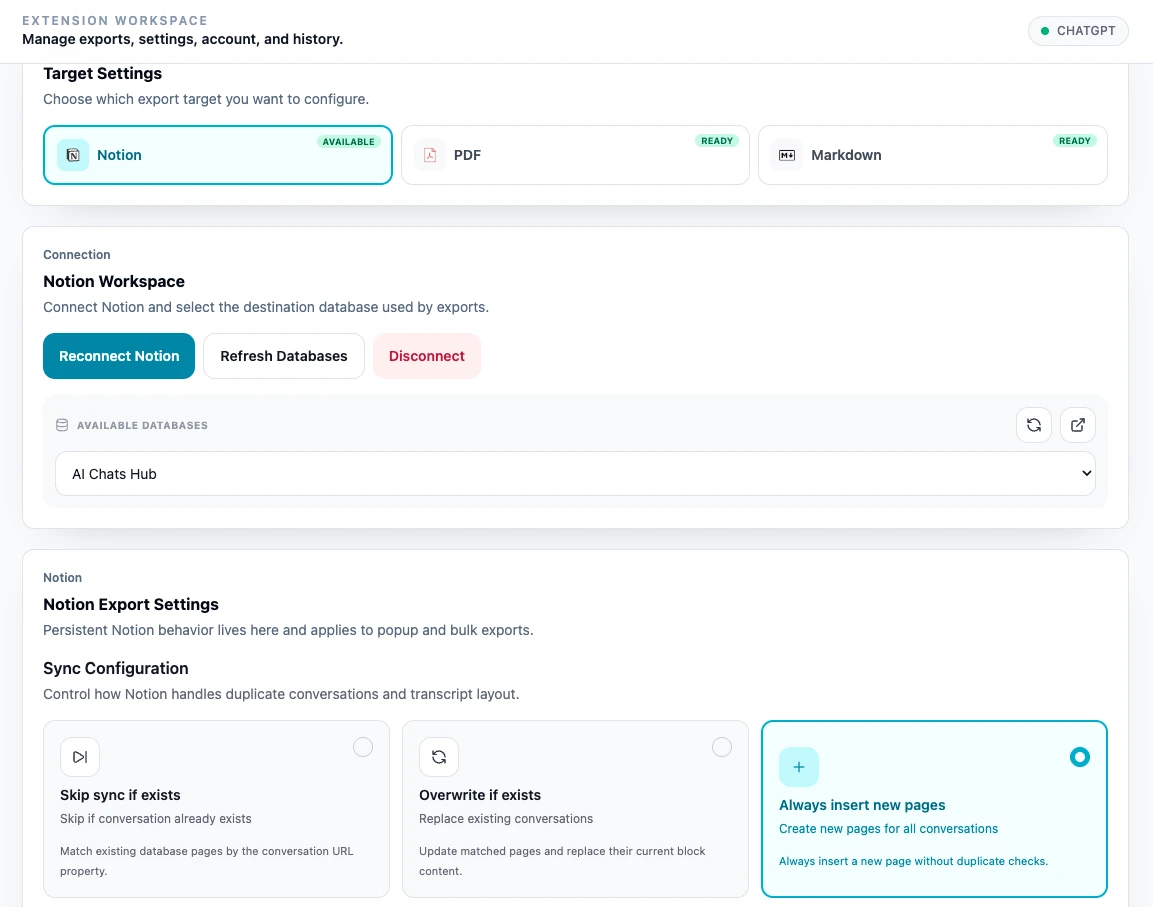
Task: Click the Target Settings heading
Action: (x=102, y=74)
